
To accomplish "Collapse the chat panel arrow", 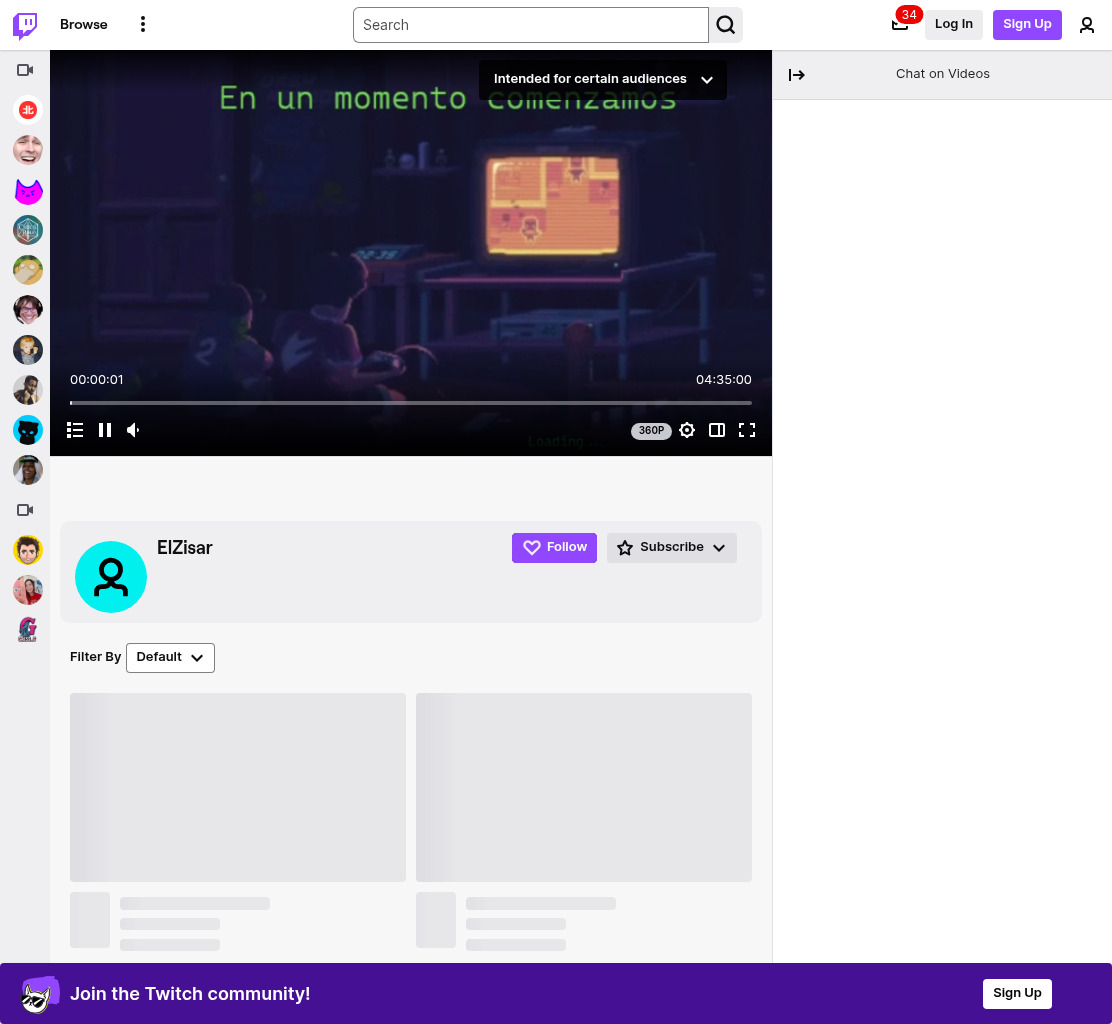I will click(796, 74).
